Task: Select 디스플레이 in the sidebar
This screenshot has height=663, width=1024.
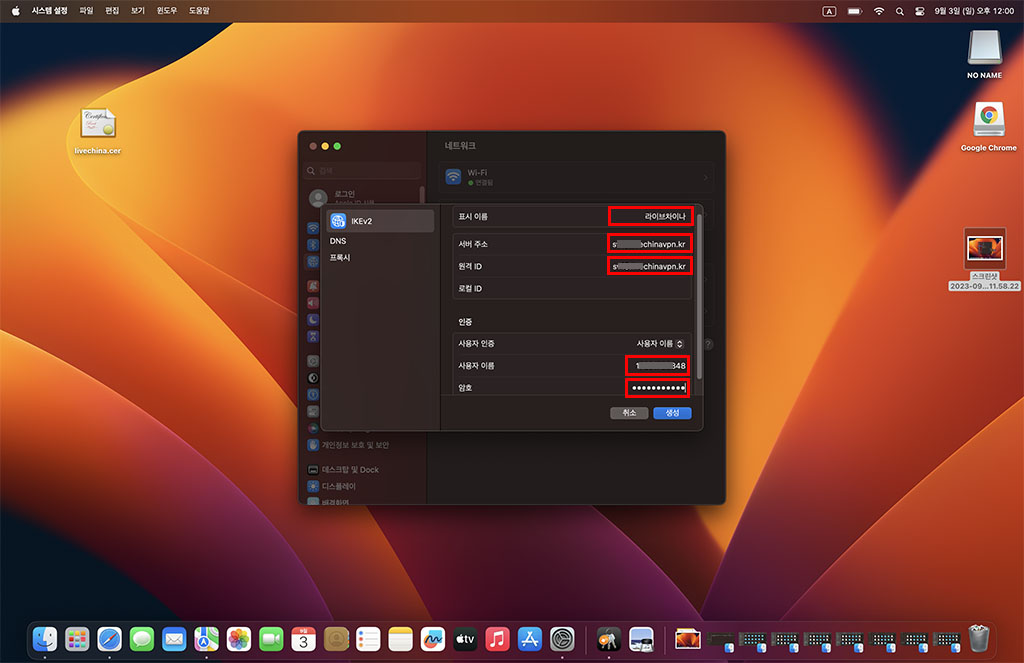Action: [x=331, y=487]
